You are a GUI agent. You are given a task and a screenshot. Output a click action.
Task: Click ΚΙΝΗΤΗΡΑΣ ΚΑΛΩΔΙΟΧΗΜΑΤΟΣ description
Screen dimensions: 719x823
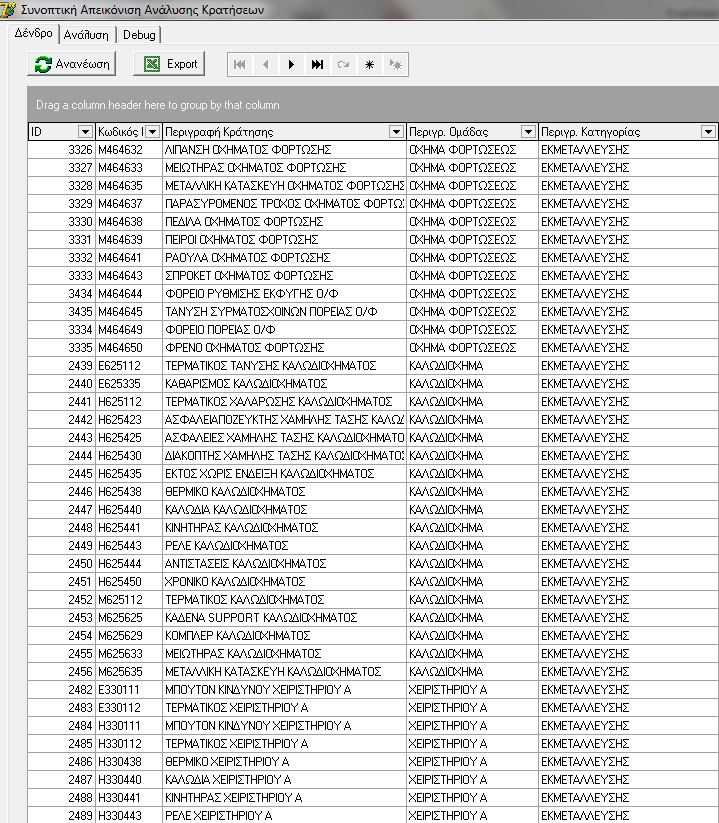click(284, 527)
